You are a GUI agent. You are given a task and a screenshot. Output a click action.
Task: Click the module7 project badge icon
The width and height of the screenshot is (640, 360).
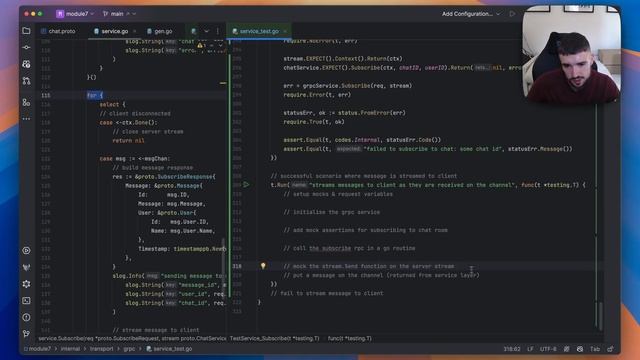60,14
